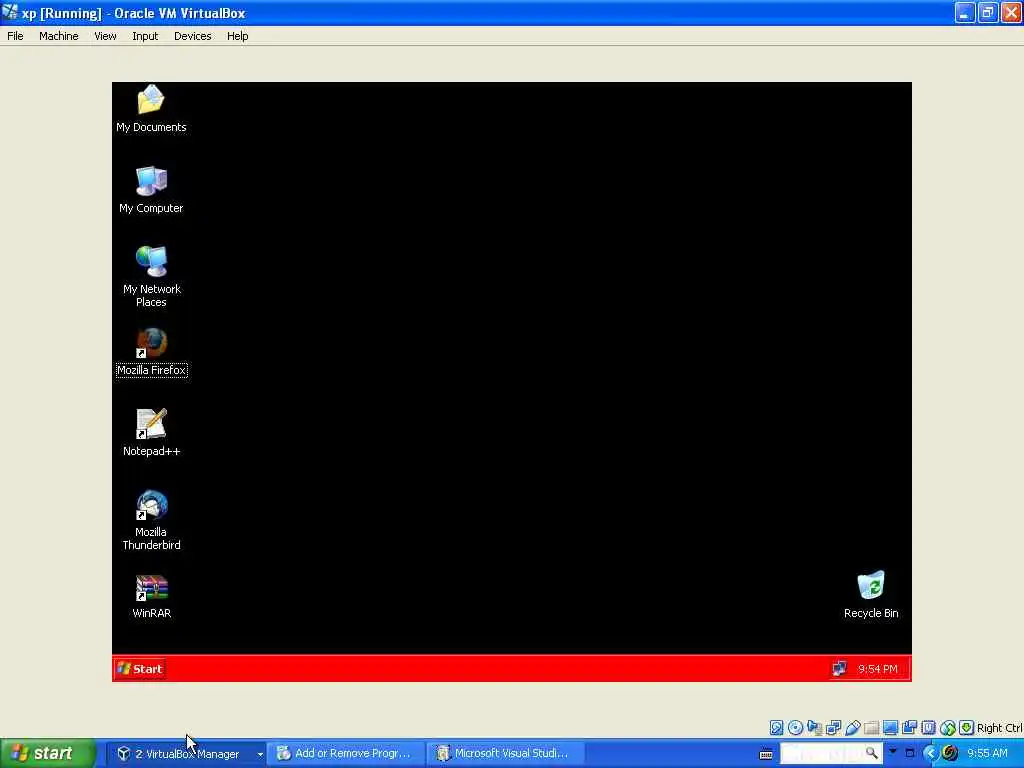
Task: Click the host clock showing 9:55 AM
Action: click(987, 753)
